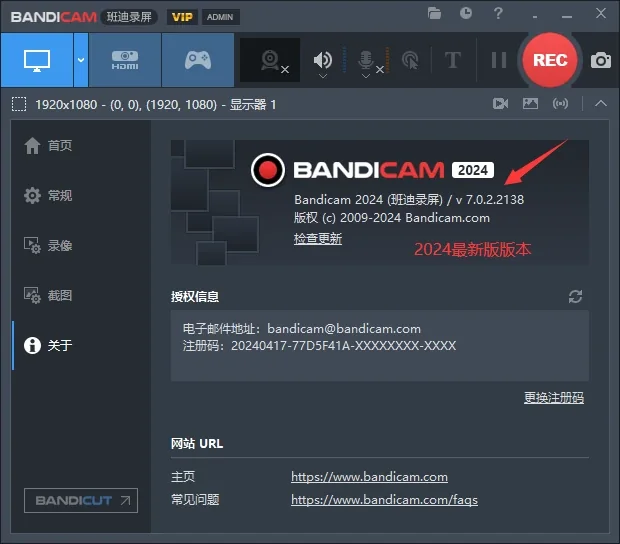620x544 pixels.
Task: Click the 更换注册码 change key link
Action: [554, 398]
